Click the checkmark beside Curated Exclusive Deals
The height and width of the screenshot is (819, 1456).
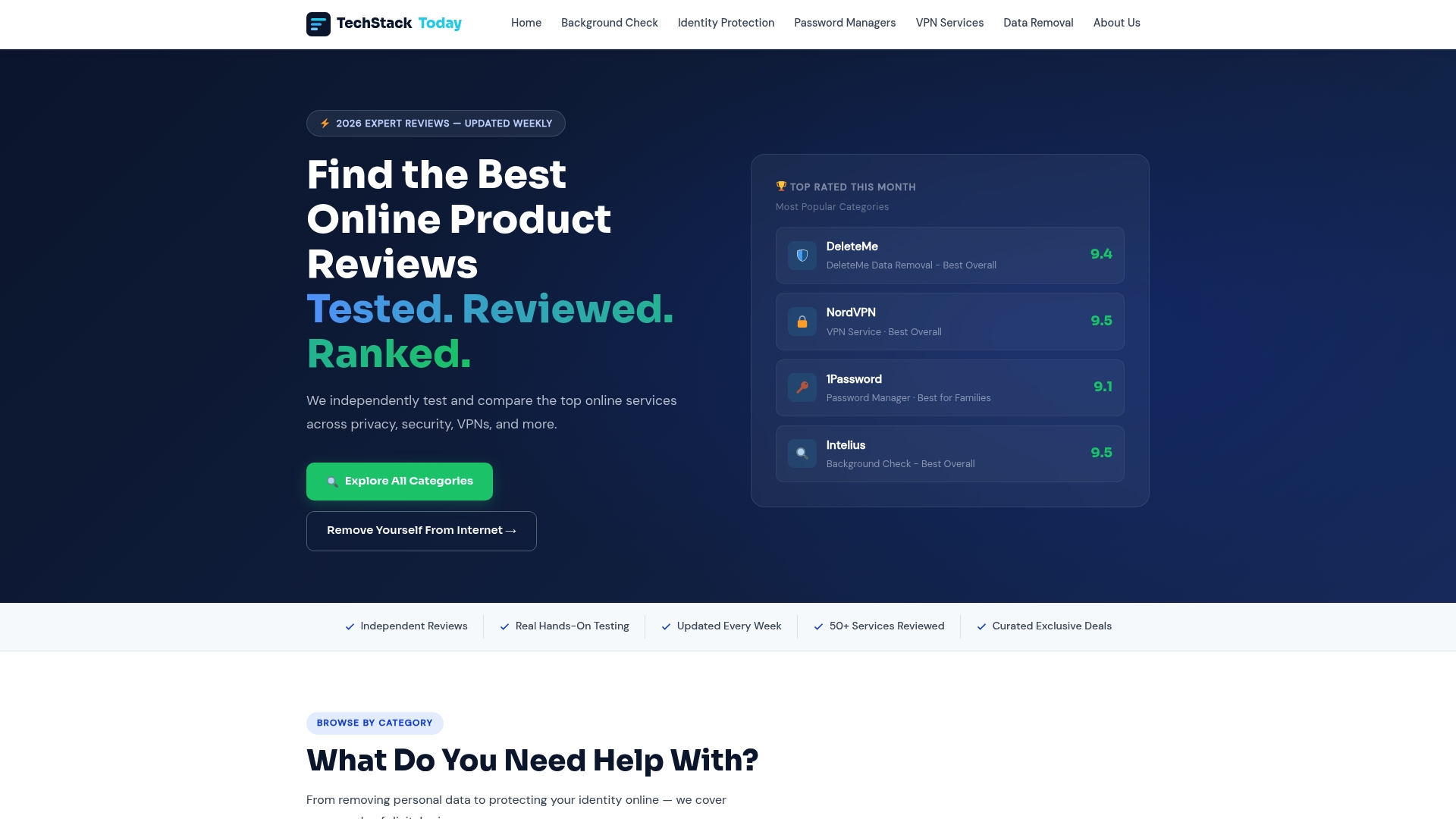point(981,626)
